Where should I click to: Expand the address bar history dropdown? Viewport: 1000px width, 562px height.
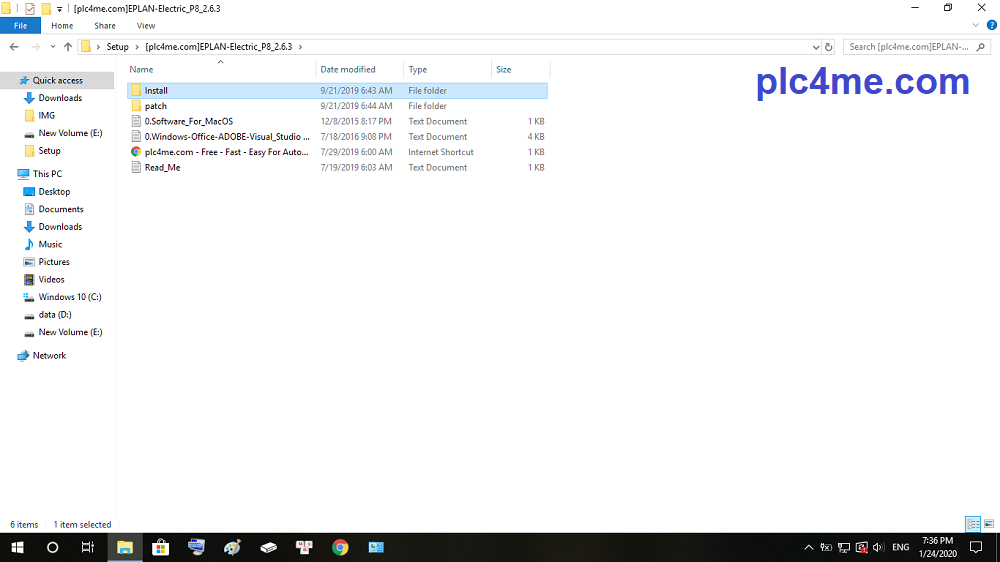click(x=814, y=47)
